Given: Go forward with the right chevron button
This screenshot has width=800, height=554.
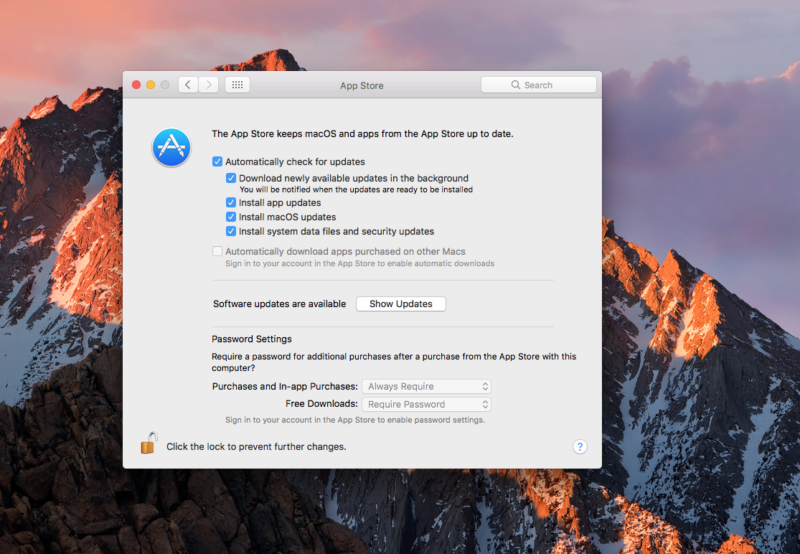Looking at the screenshot, I should pos(209,85).
